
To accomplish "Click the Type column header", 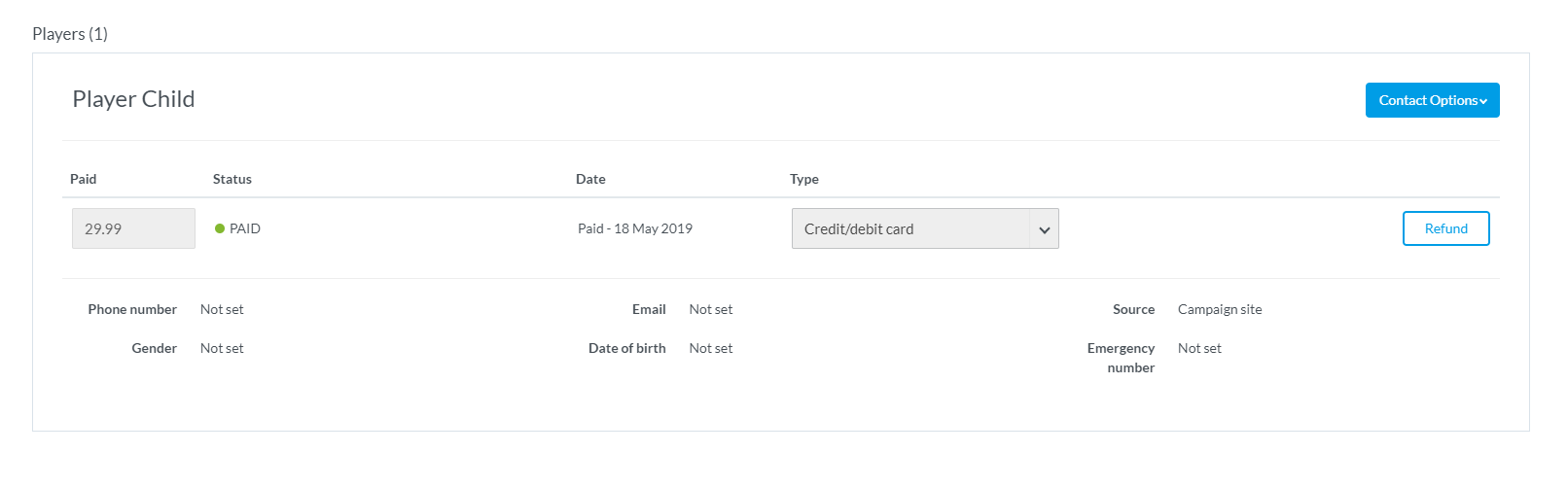I will (x=804, y=179).
